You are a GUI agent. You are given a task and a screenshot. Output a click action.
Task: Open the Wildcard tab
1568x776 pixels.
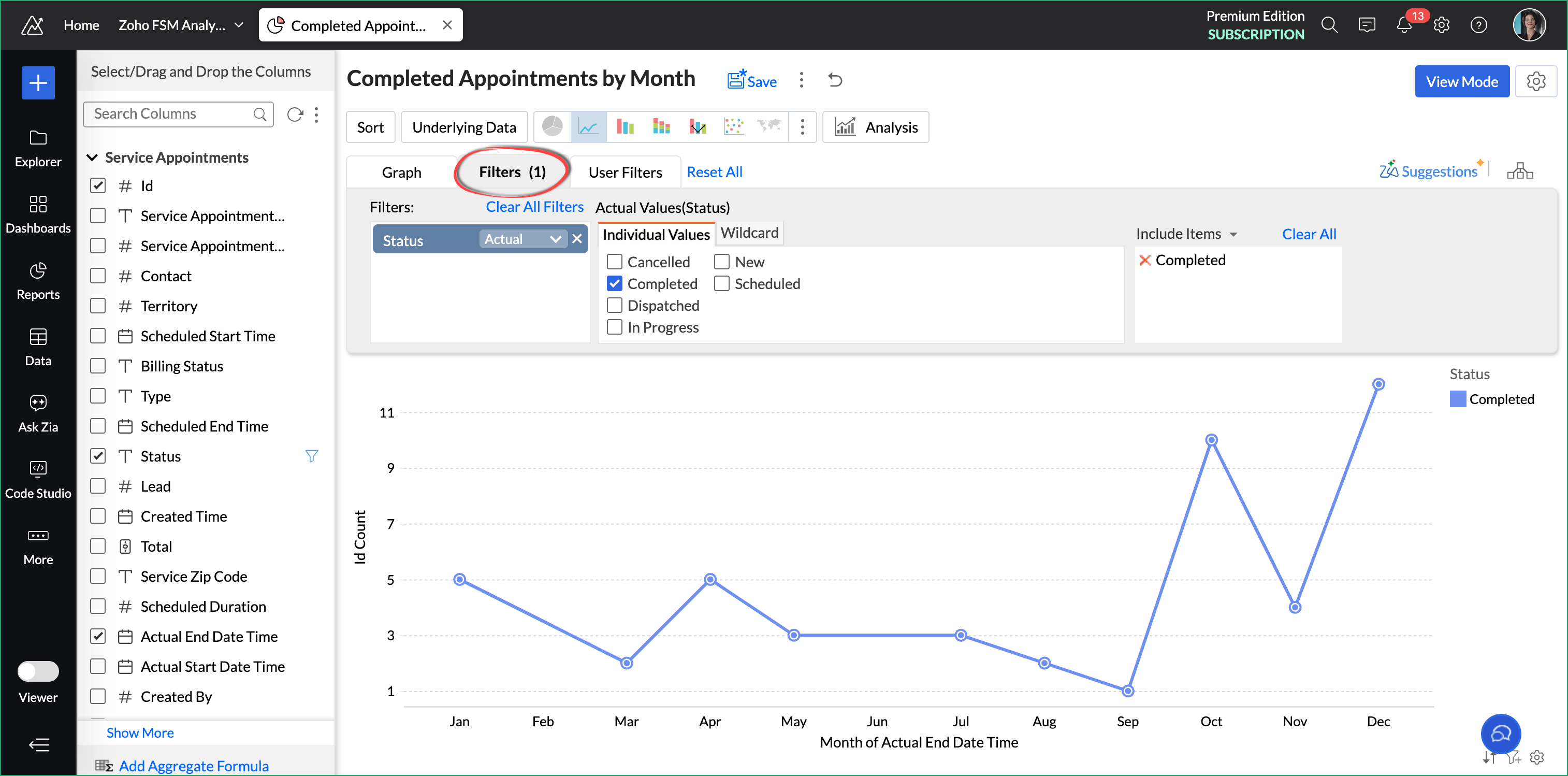pyautogui.click(x=749, y=233)
